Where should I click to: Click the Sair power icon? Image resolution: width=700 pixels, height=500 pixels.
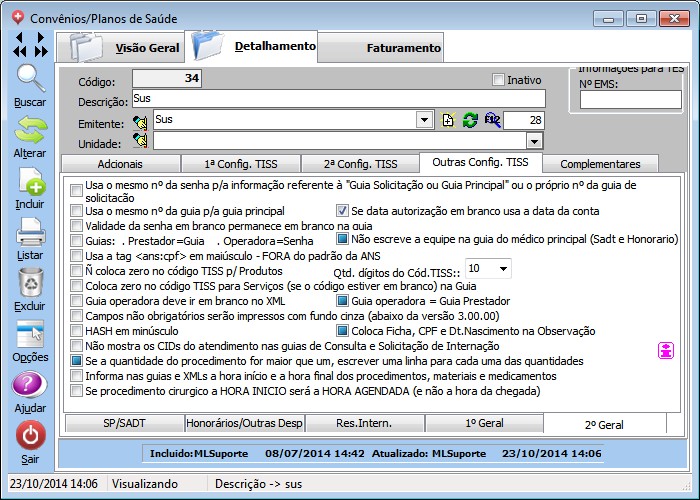[x=29, y=437]
